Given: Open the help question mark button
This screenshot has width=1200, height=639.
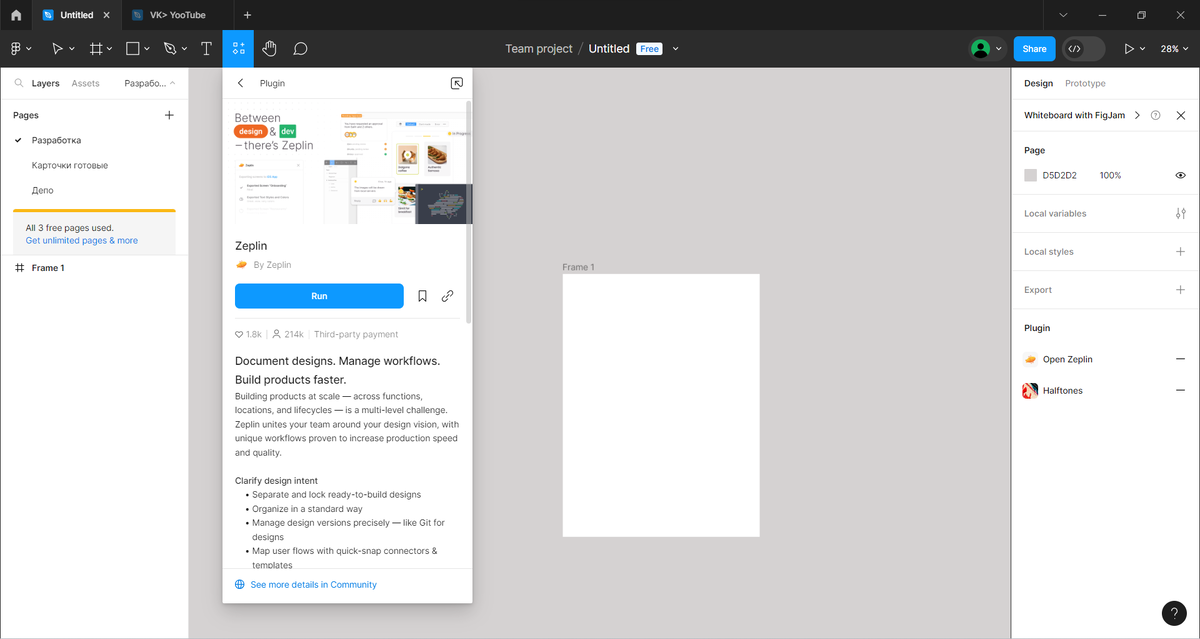Looking at the screenshot, I should 1174,613.
